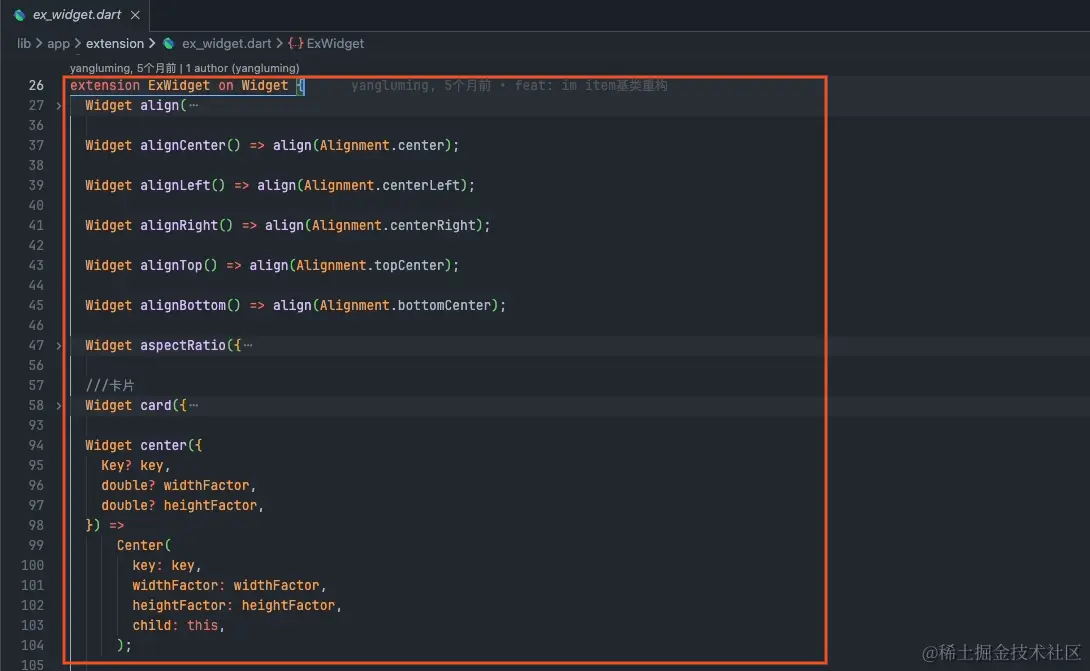
Task: Click 'centerLeft' in the alignLeft line
Action: (x=421, y=186)
